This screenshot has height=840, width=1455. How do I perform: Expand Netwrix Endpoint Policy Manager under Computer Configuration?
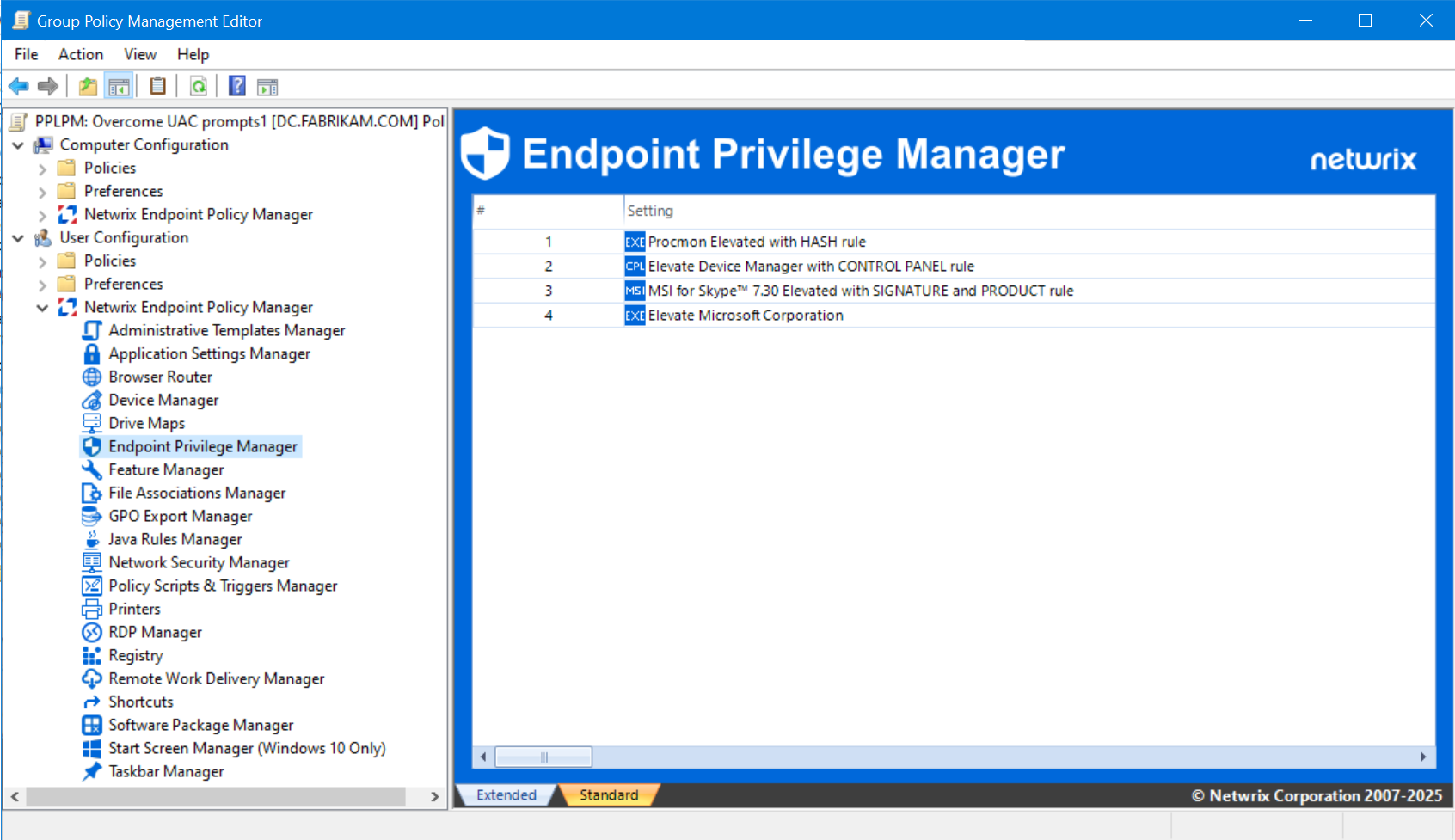42,215
